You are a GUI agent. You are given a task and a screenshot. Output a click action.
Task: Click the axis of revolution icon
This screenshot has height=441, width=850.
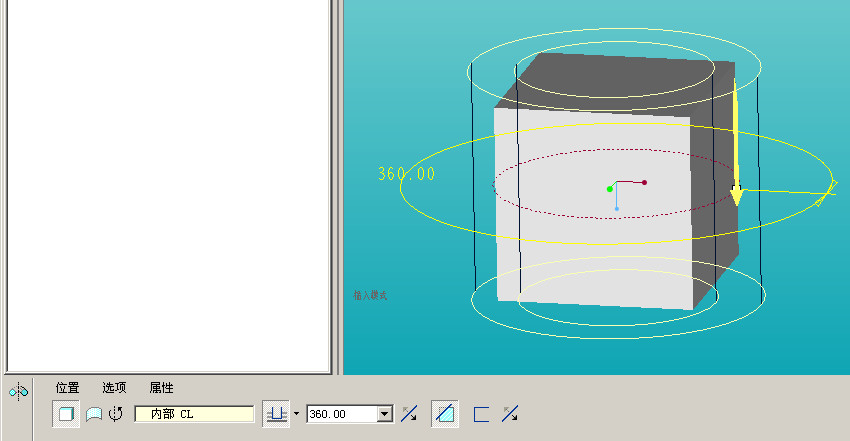[x=115, y=414]
